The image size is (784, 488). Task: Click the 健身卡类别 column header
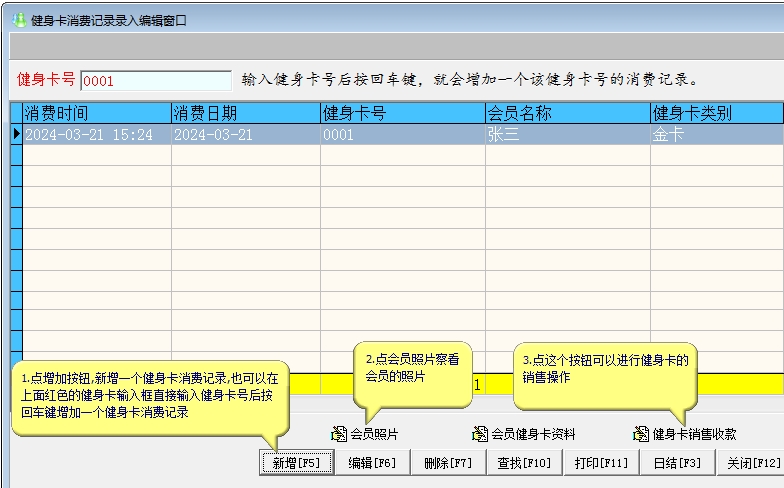click(715, 113)
